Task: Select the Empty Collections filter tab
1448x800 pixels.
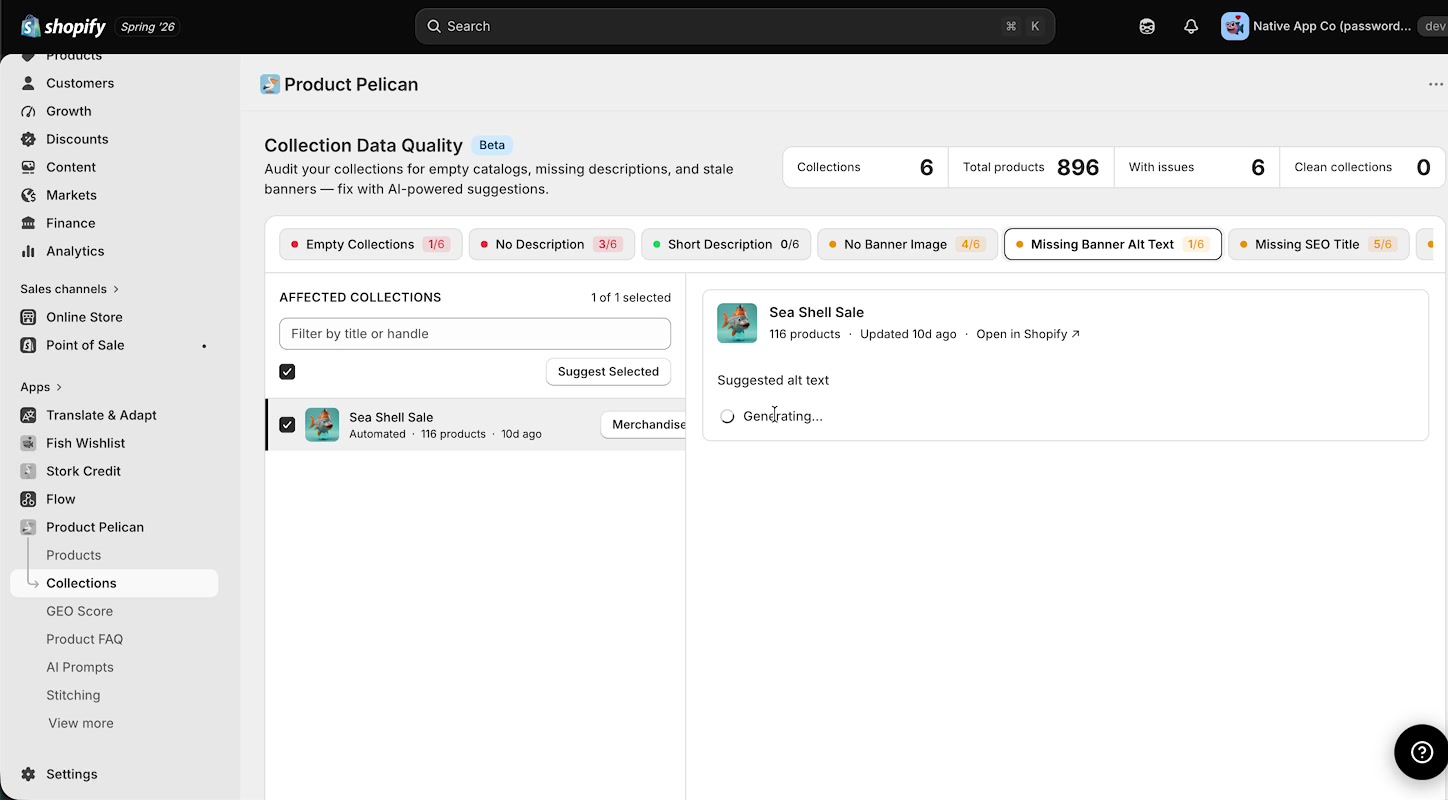Action: (x=371, y=244)
